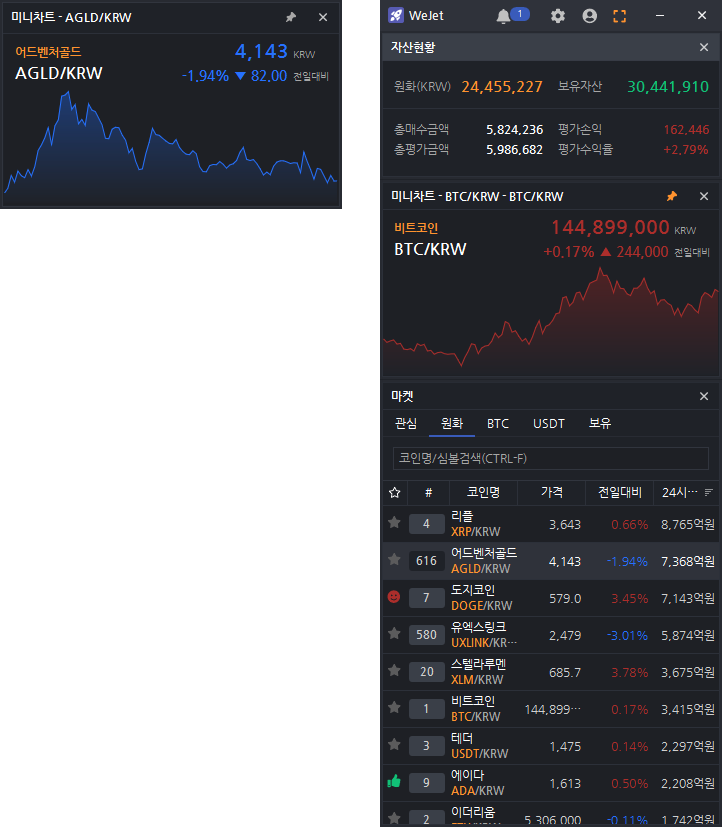Toggle favorite star for USDT/KRW
Screen dimensions: 722x831
pyautogui.click(x=394, y=745)
